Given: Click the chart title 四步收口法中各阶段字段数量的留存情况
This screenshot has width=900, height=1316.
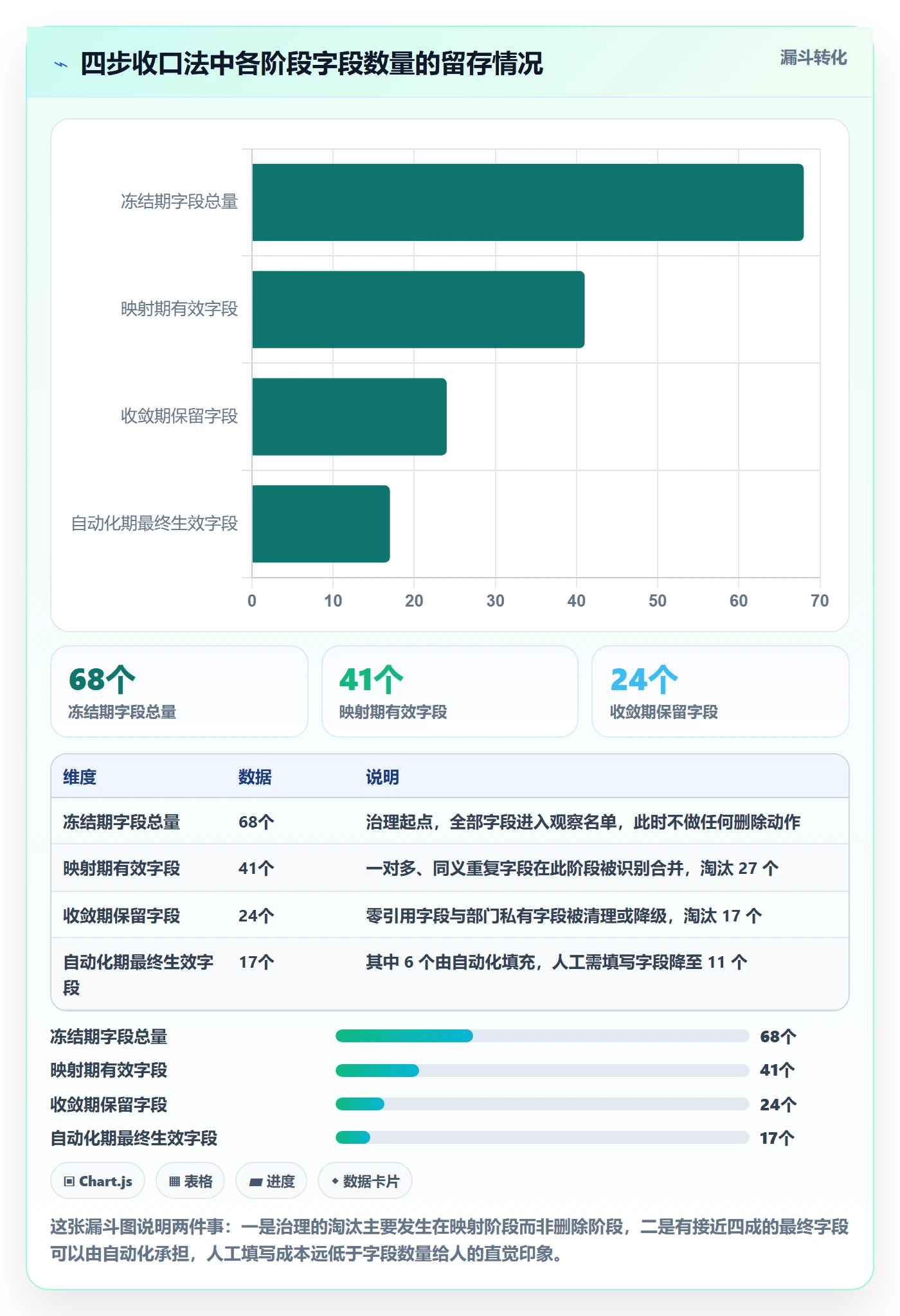Looking at the screenshot, I should coord(312,64).
